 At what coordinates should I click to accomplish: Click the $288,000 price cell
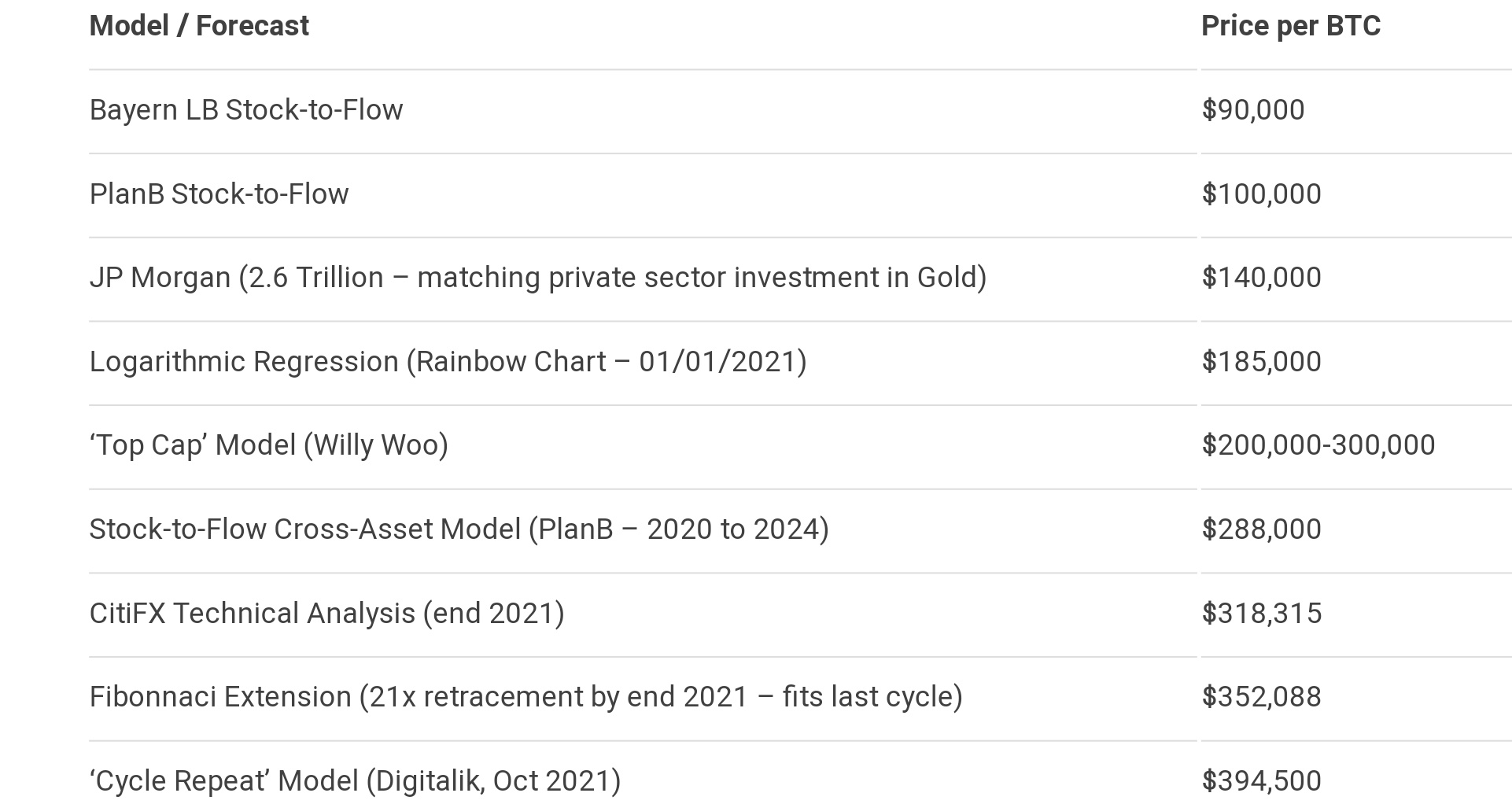(1261, 529)
